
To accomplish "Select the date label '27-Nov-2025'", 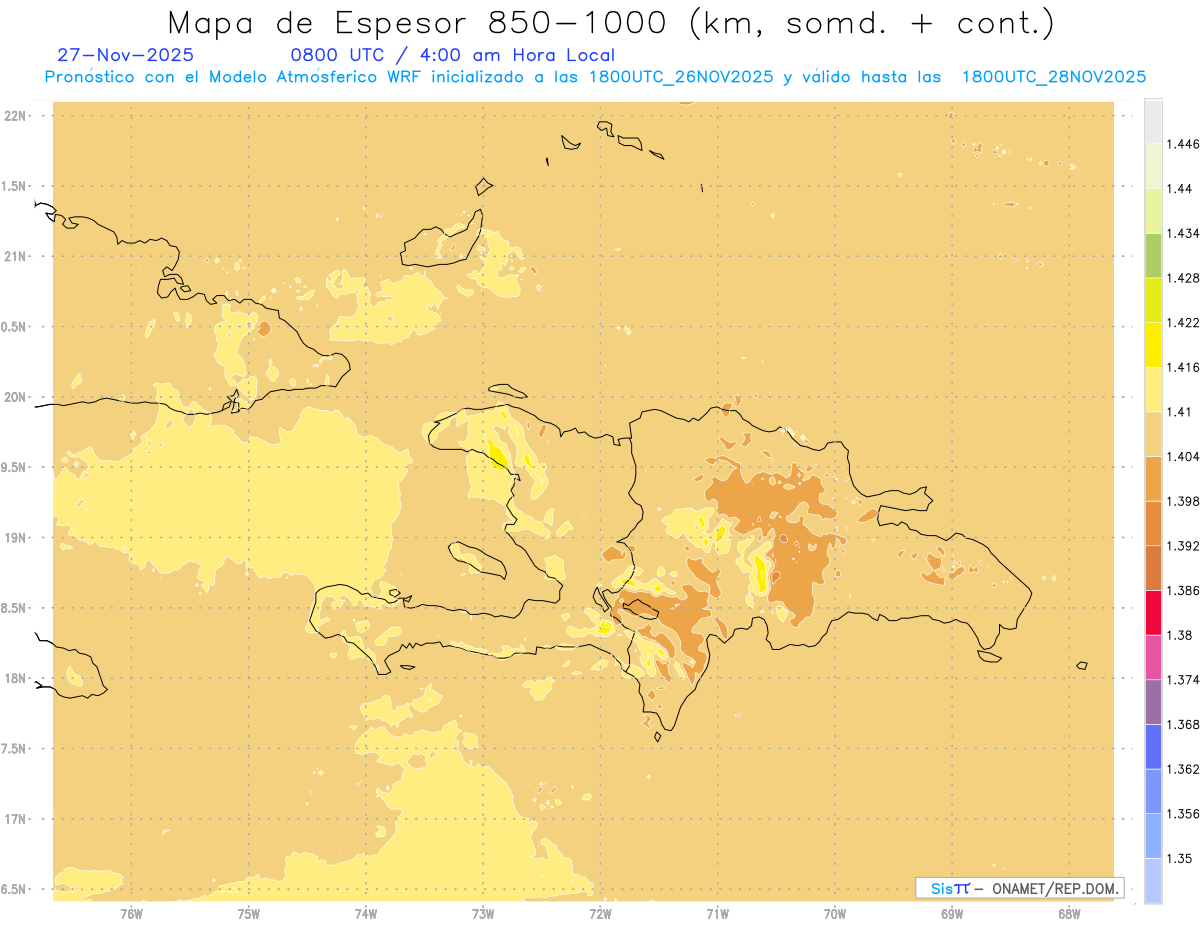I will point(126,55).
